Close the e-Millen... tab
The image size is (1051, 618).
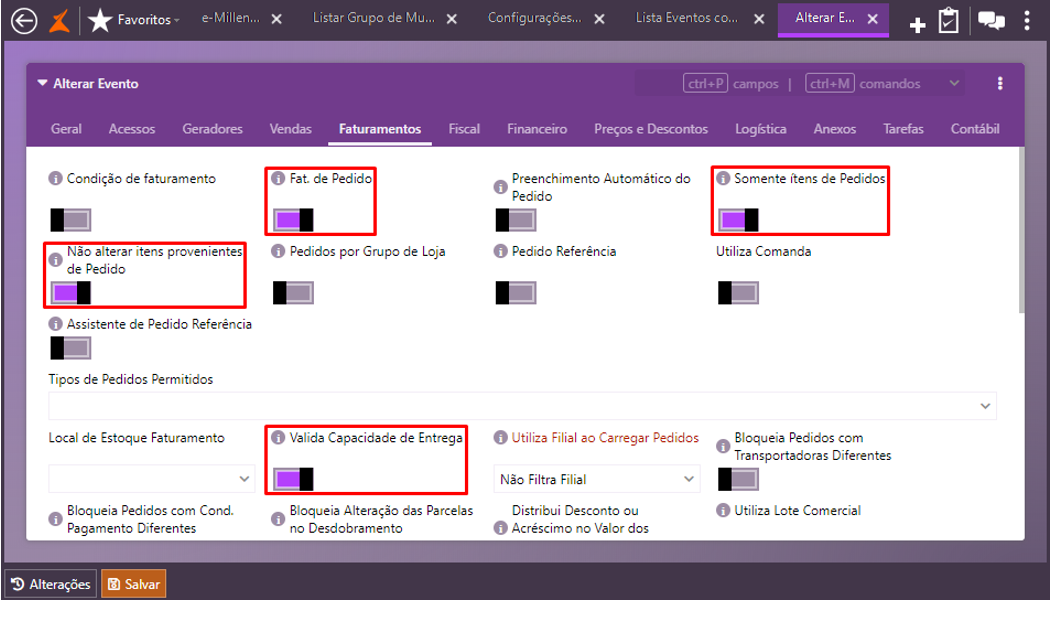click(276, 19)
